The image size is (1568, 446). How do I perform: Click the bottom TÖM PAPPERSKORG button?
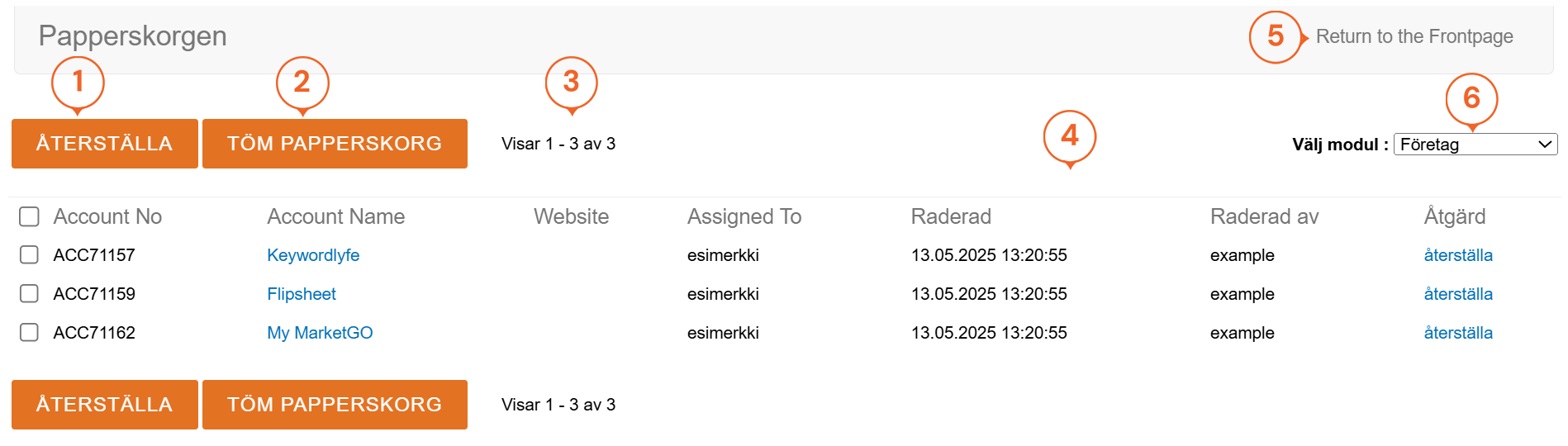click(335, 405)
